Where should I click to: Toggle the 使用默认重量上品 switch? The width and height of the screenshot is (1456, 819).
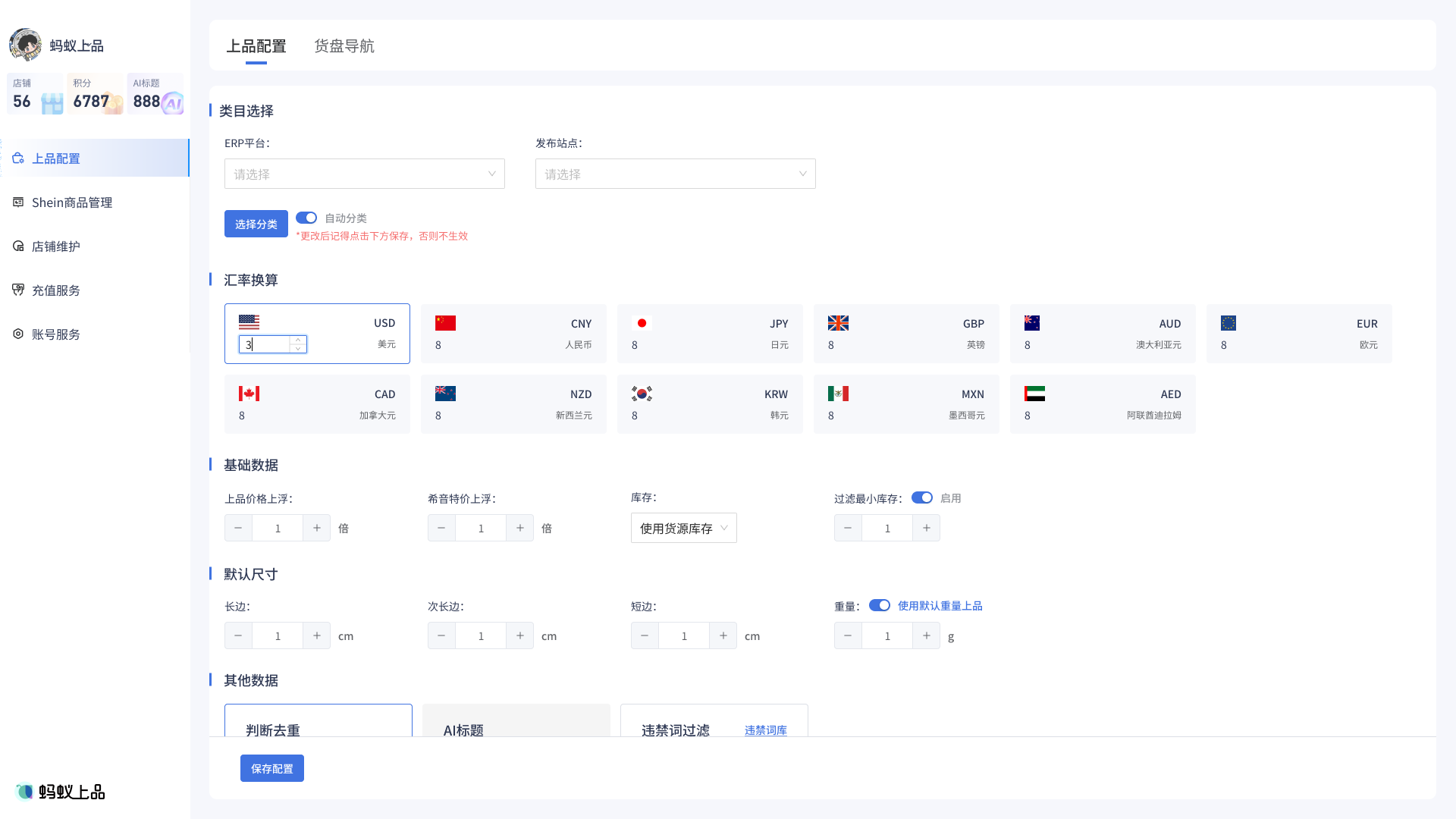(879, 605)
